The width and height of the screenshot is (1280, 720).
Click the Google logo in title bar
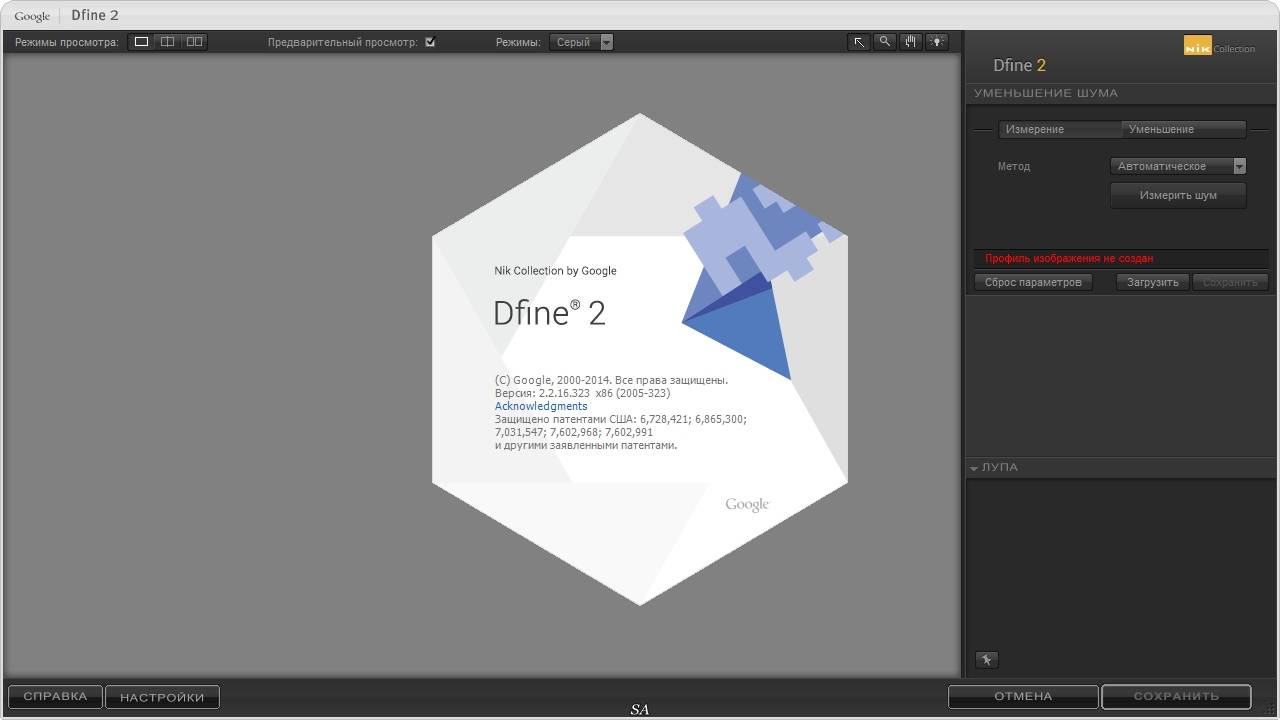tap(32, 16)
